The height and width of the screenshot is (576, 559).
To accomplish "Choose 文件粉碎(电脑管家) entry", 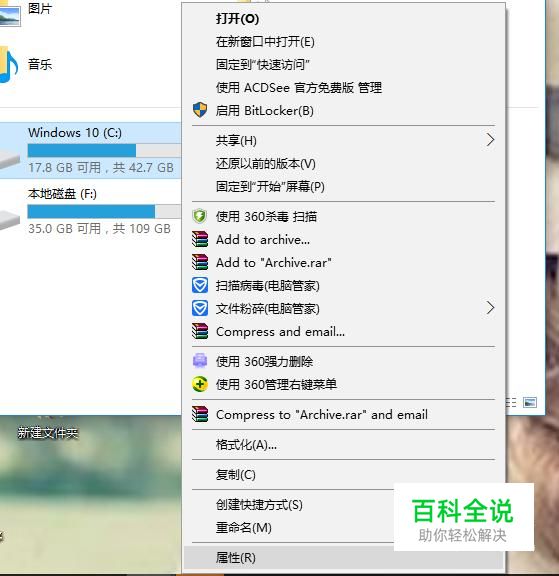I will [344, 308].
